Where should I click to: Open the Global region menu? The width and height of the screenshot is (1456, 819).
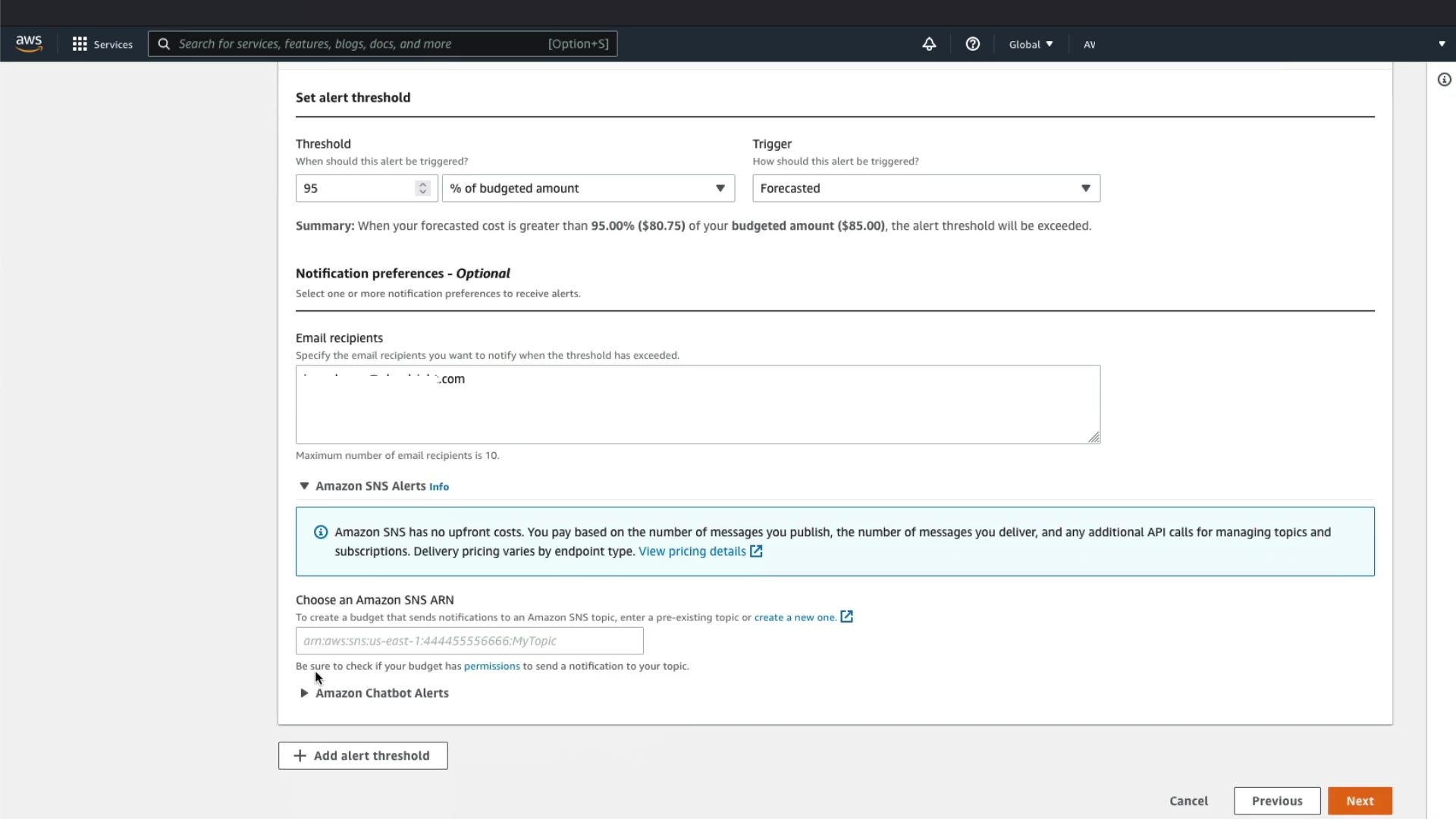[x=1031, y=44]
